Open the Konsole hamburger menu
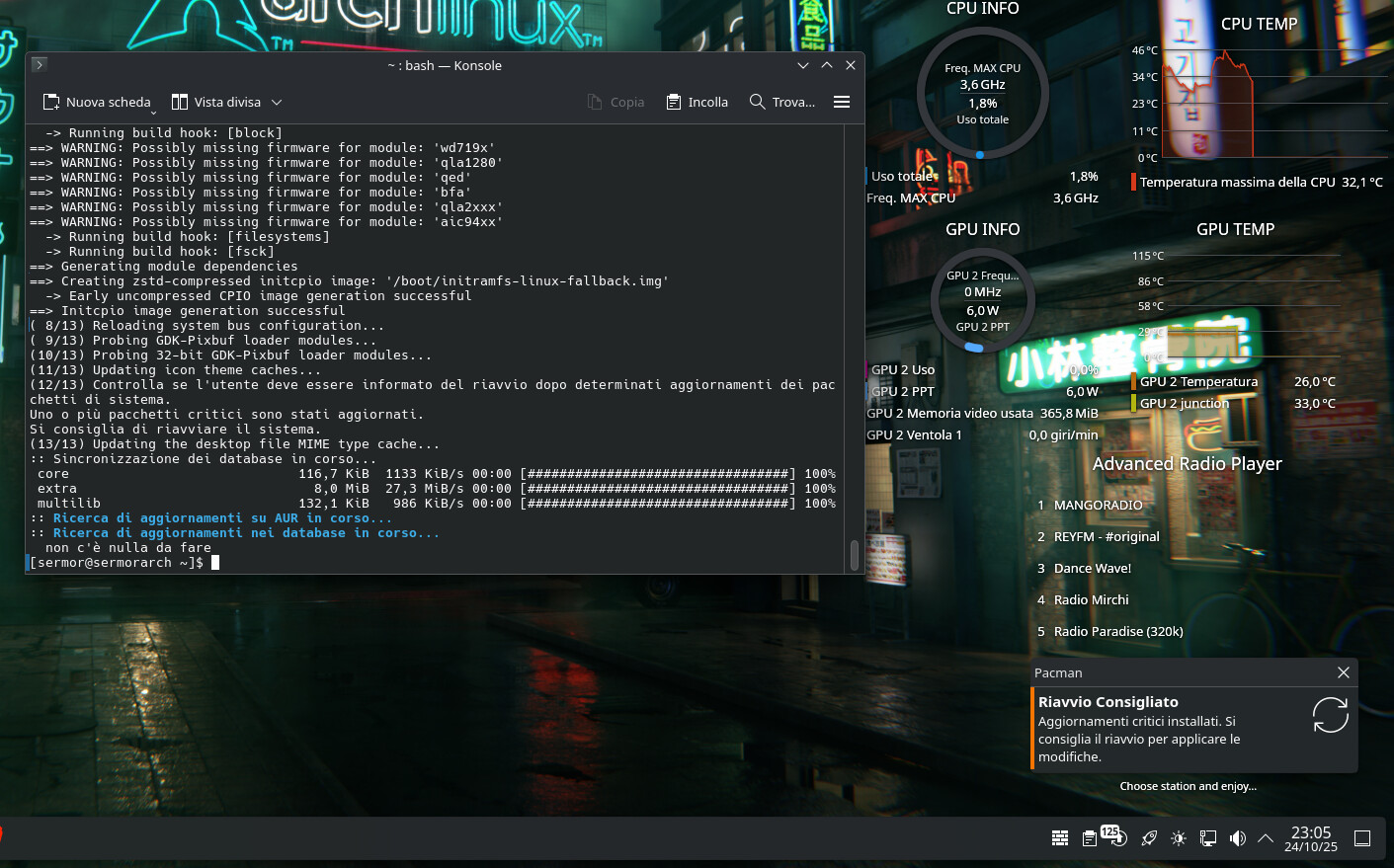The image size is (1394, 868). coord(842,102)
